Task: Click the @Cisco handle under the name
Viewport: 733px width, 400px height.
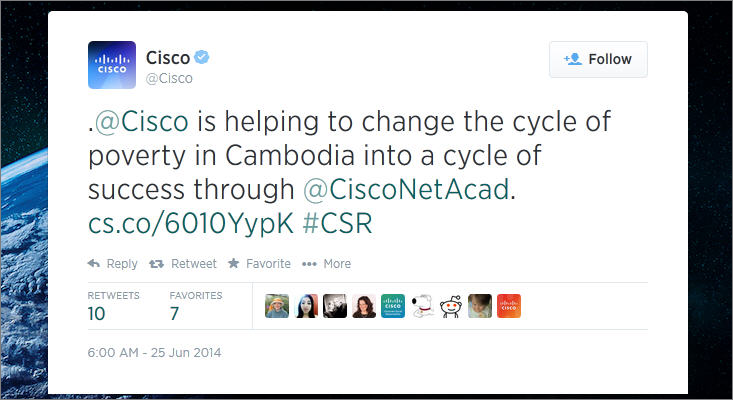Action: pos(169,77)
